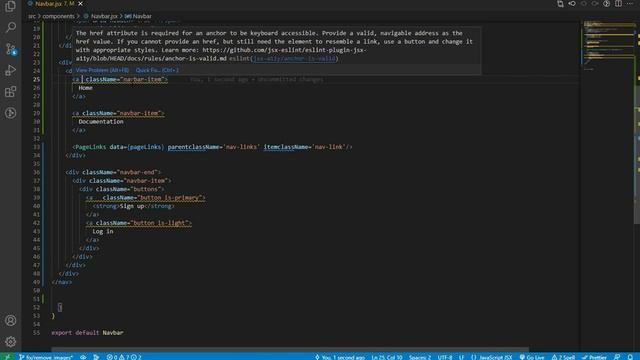Click Quick Fix in the hover tooltip
The image size is (640, 360).
(157, 70)
